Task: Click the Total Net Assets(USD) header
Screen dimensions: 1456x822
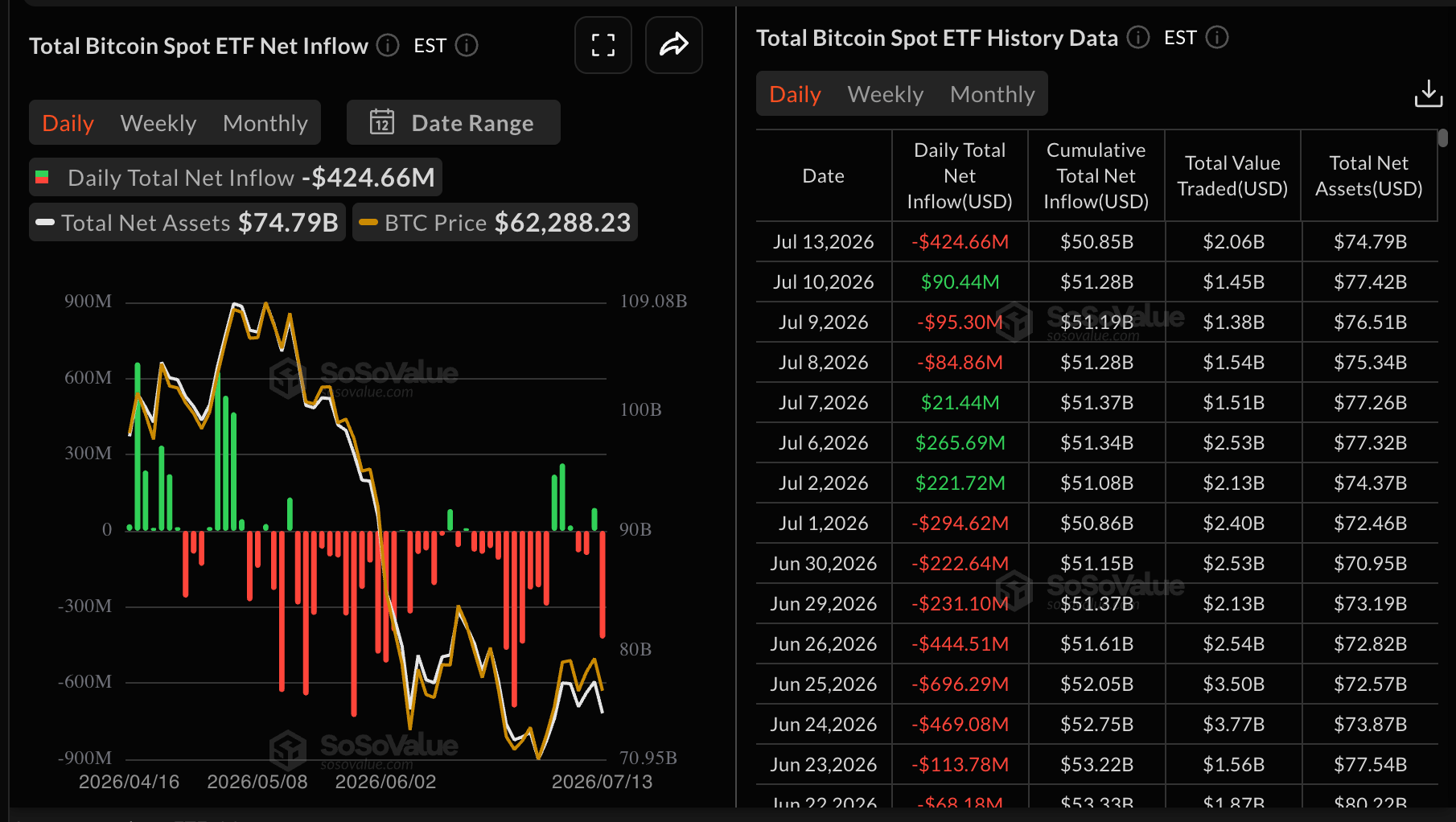Action: (x=1369, y=175)
